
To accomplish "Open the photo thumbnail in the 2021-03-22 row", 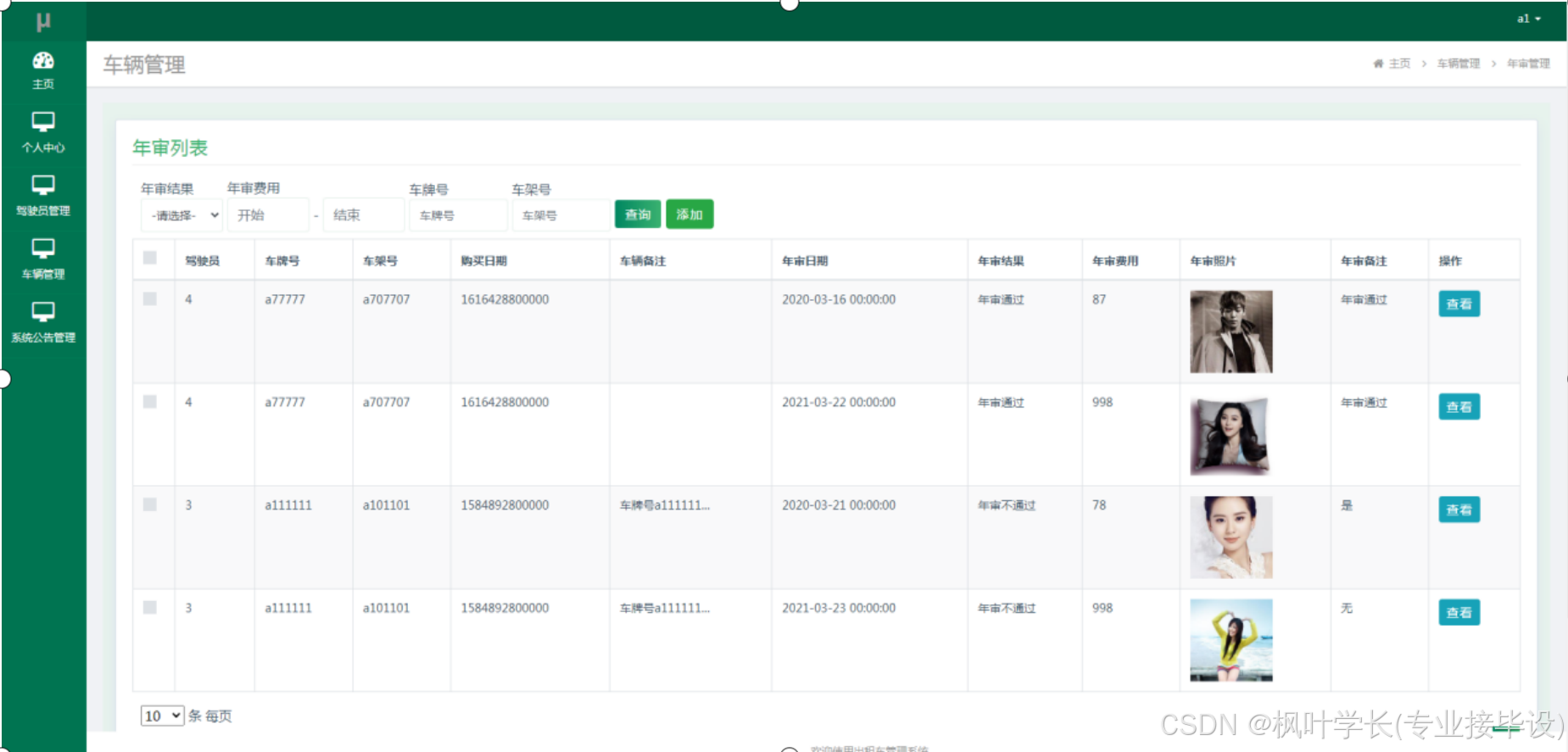I will click(x=1230, y=435).
